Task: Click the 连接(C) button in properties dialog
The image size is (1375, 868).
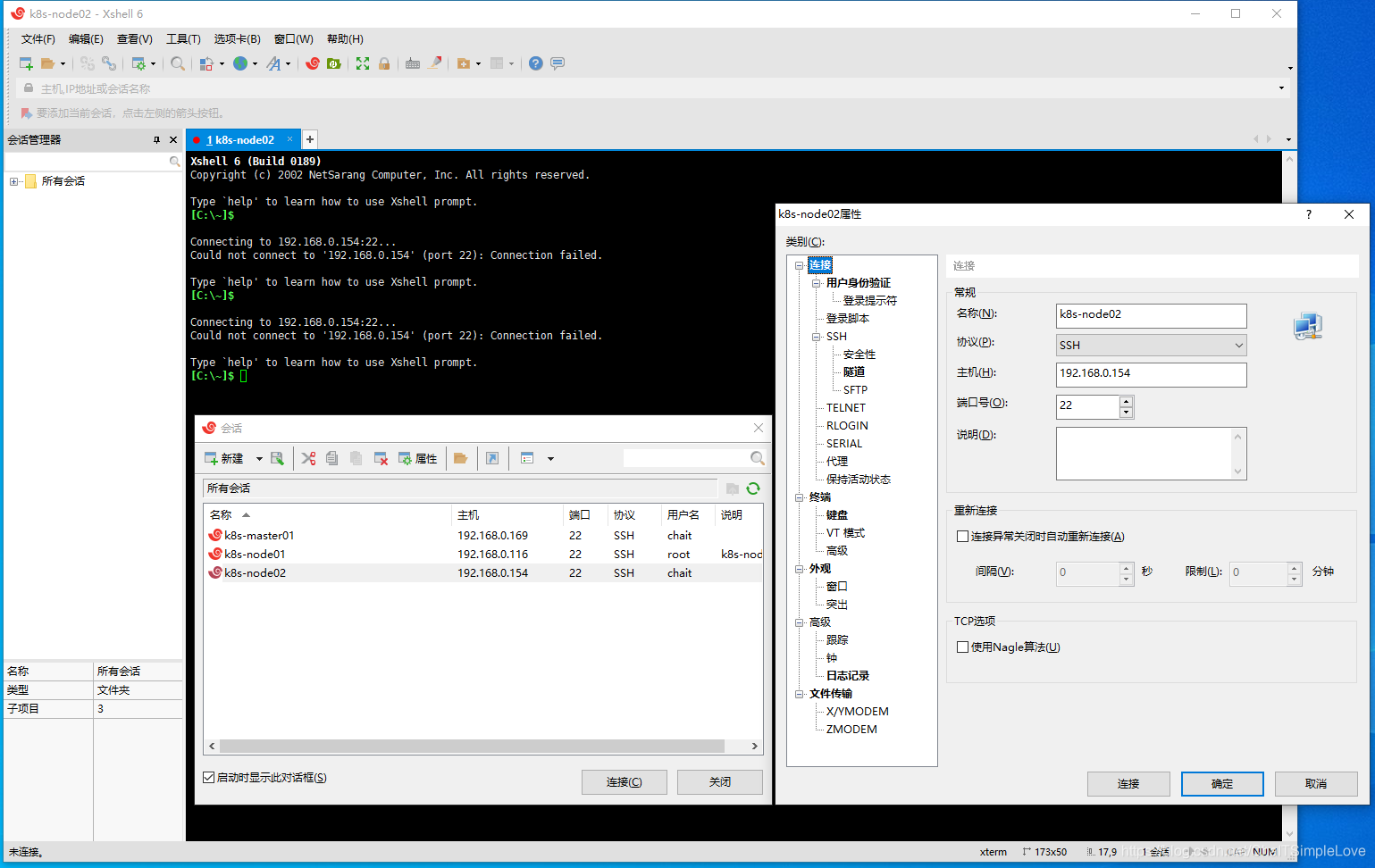Action: click(x=1128, y=783)
